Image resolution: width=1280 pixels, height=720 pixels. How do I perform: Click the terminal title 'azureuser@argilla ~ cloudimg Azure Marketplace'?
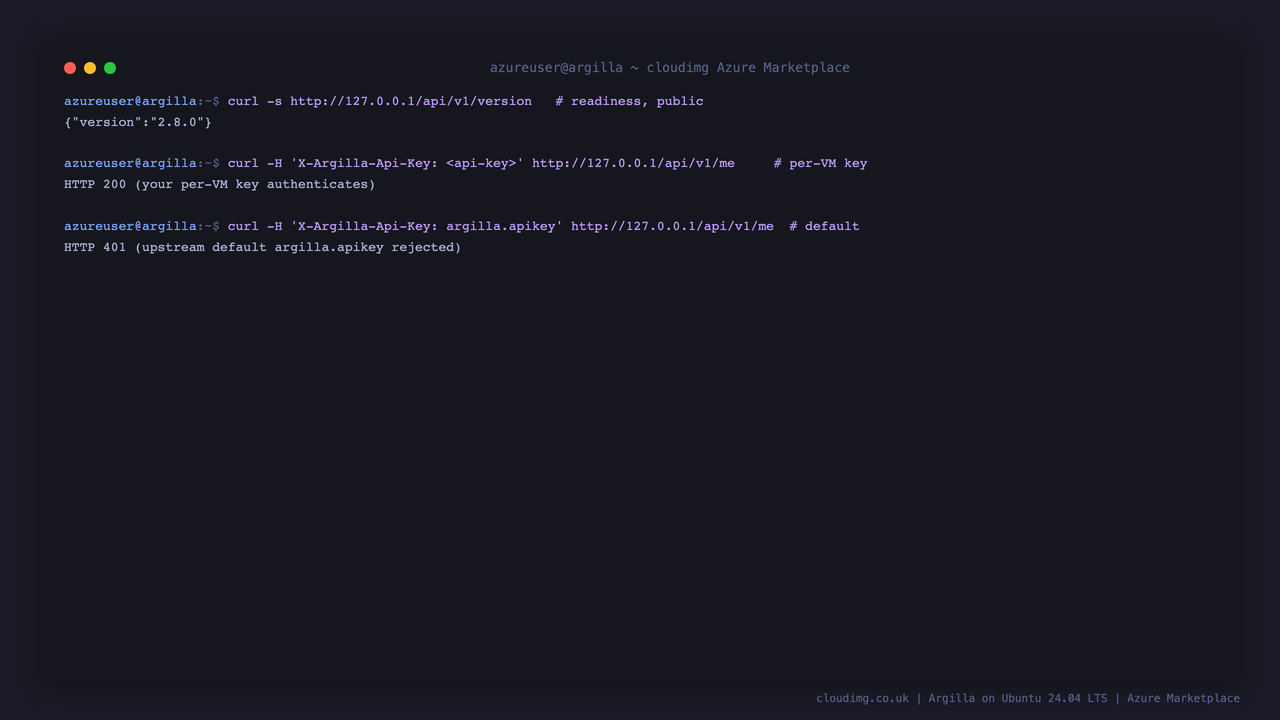coord(670,68)
